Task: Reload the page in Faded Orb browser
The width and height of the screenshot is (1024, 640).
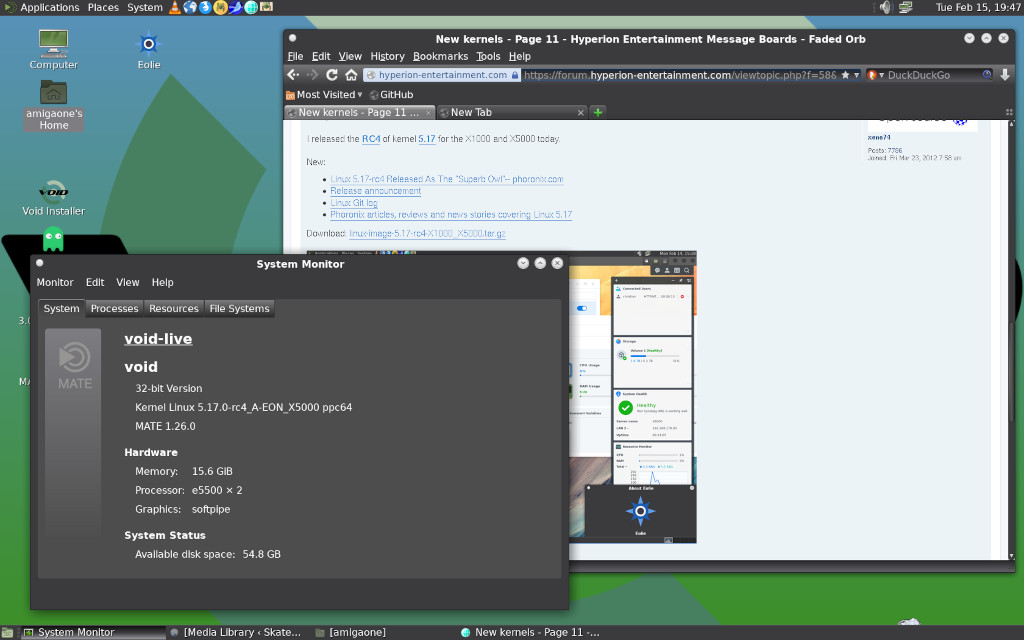Action: (x=332, y=75)
